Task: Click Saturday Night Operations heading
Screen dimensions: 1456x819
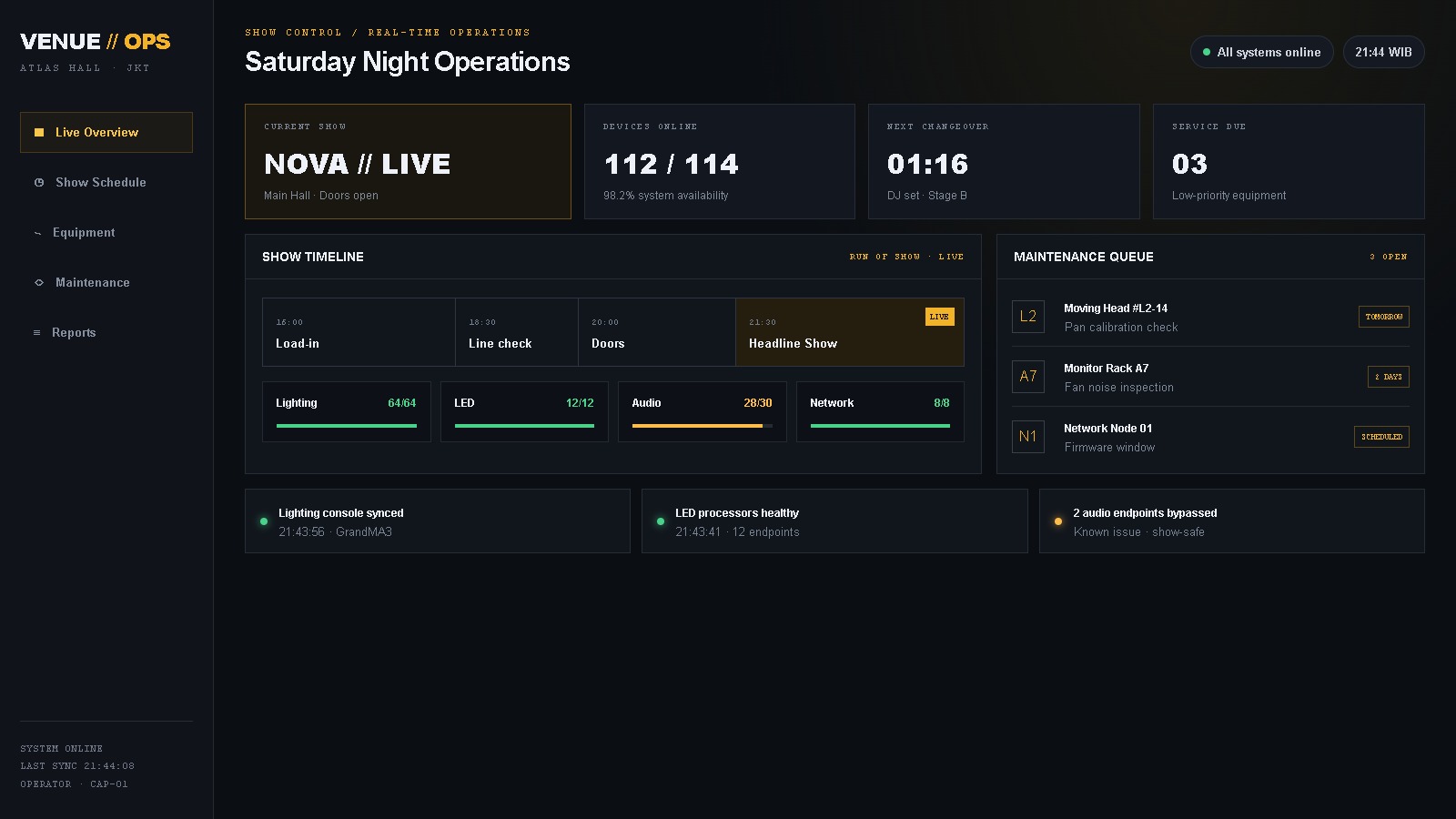Action: tap(408, 62)
